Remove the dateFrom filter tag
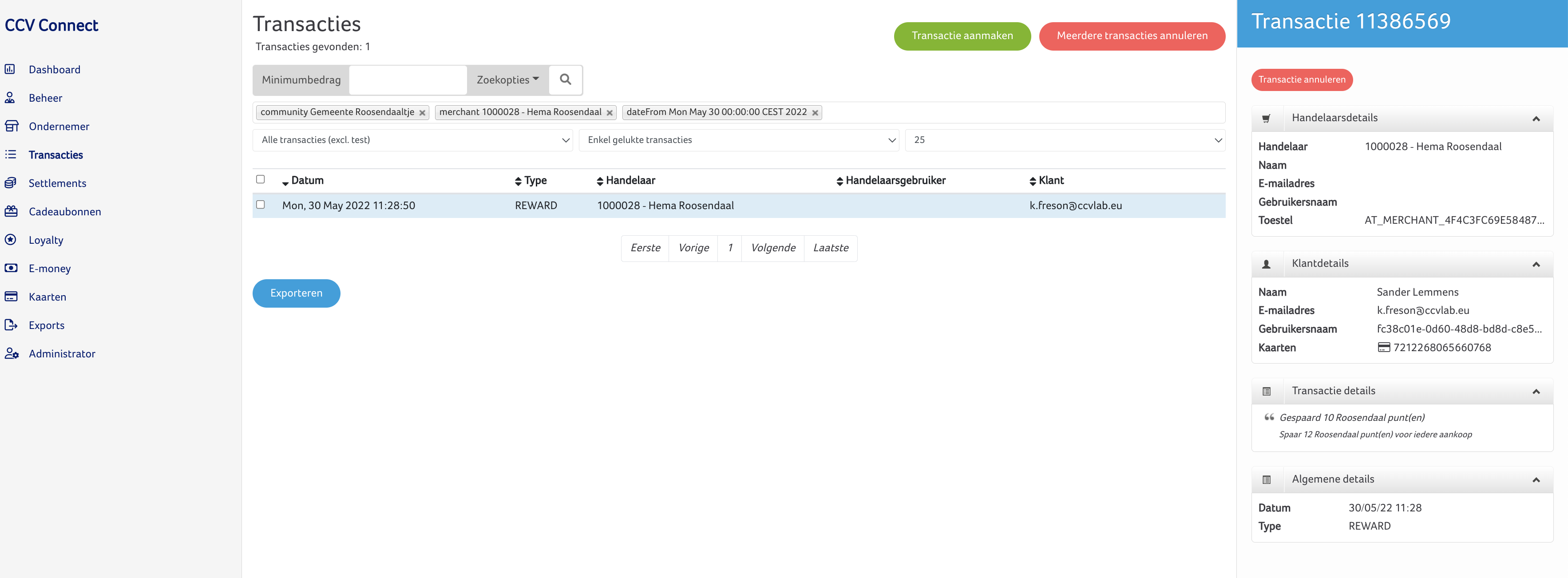Screen dimensions: 1568x578 (x=815, y=113)
